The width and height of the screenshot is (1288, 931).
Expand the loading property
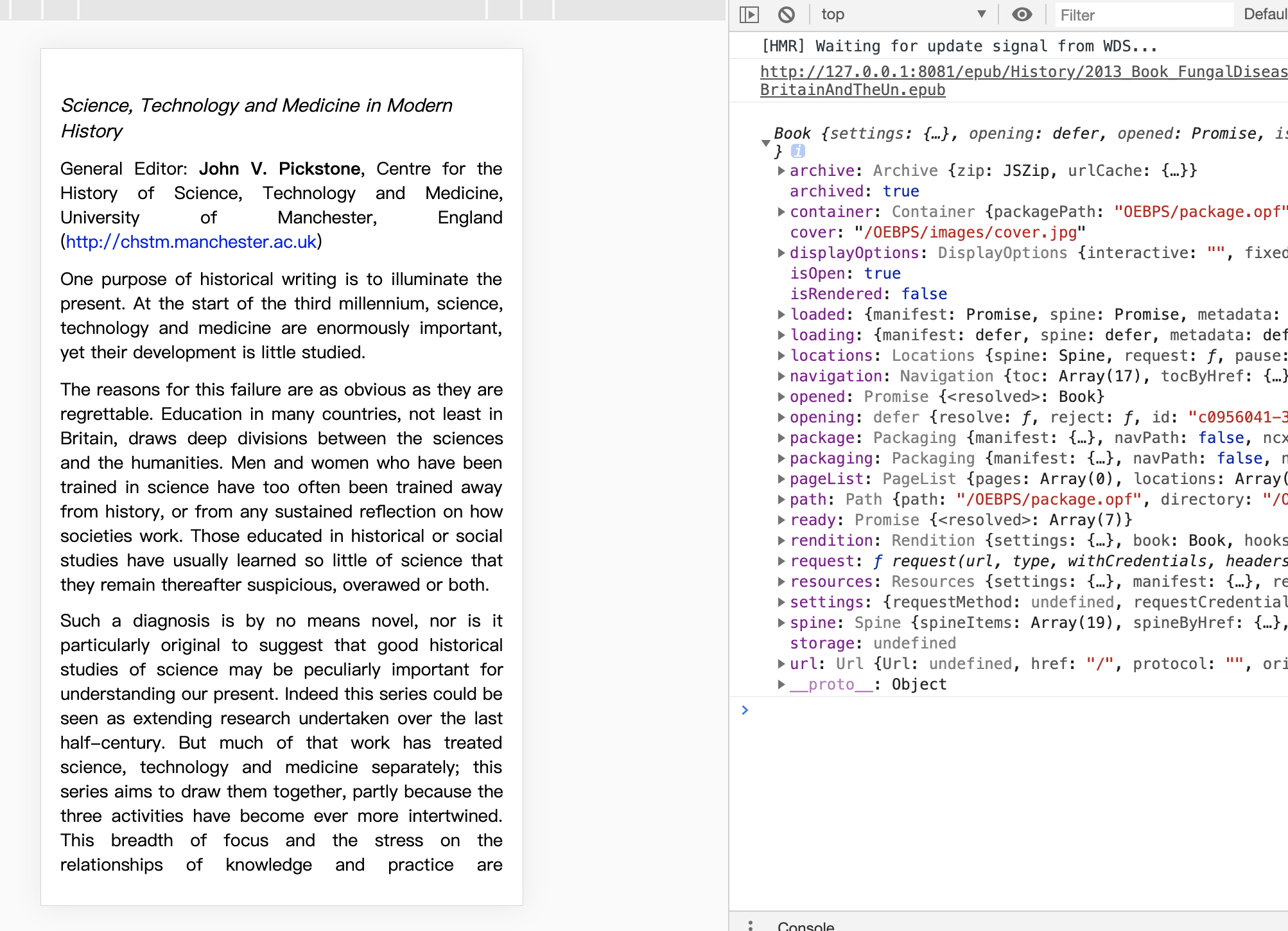781,335
